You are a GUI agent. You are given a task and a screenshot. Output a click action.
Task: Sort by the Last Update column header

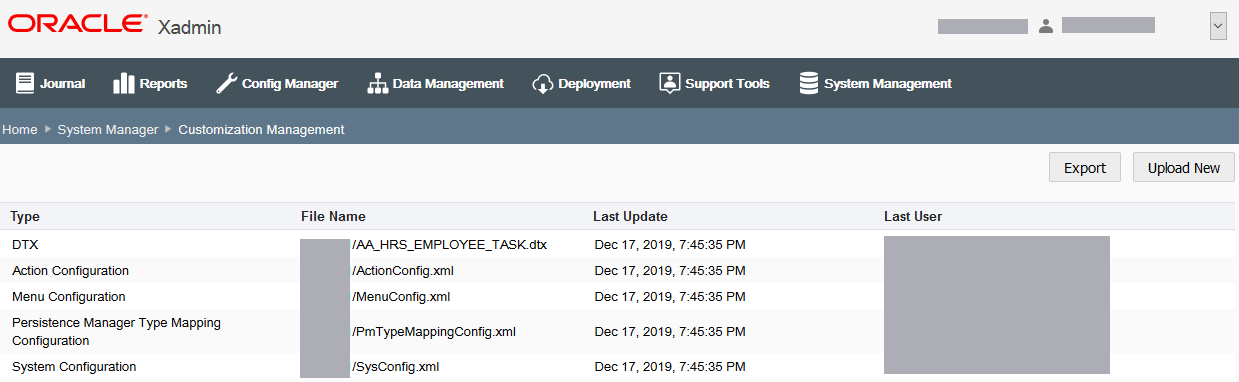click(x=630, y=216)
